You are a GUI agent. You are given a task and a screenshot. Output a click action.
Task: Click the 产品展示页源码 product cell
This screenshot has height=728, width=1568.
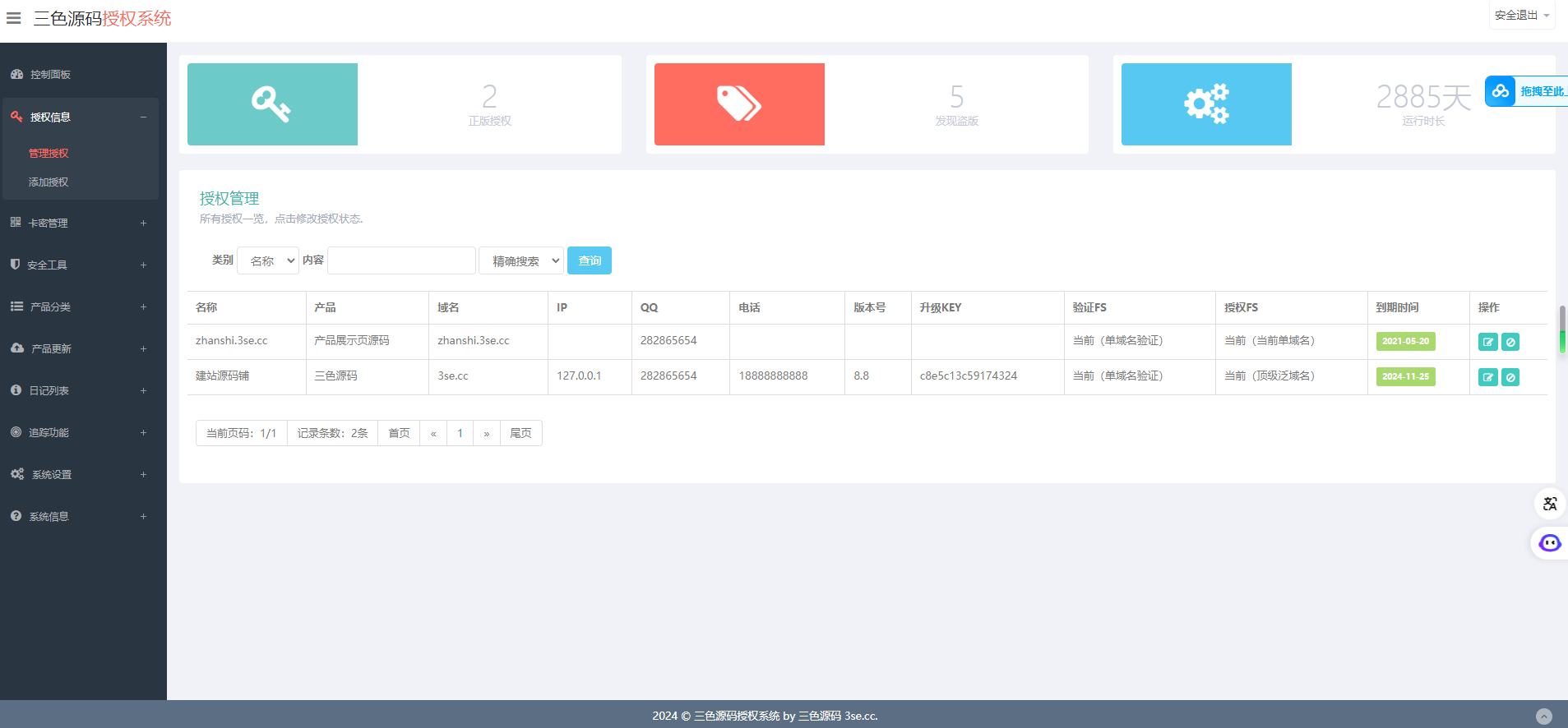pos(352,340)
